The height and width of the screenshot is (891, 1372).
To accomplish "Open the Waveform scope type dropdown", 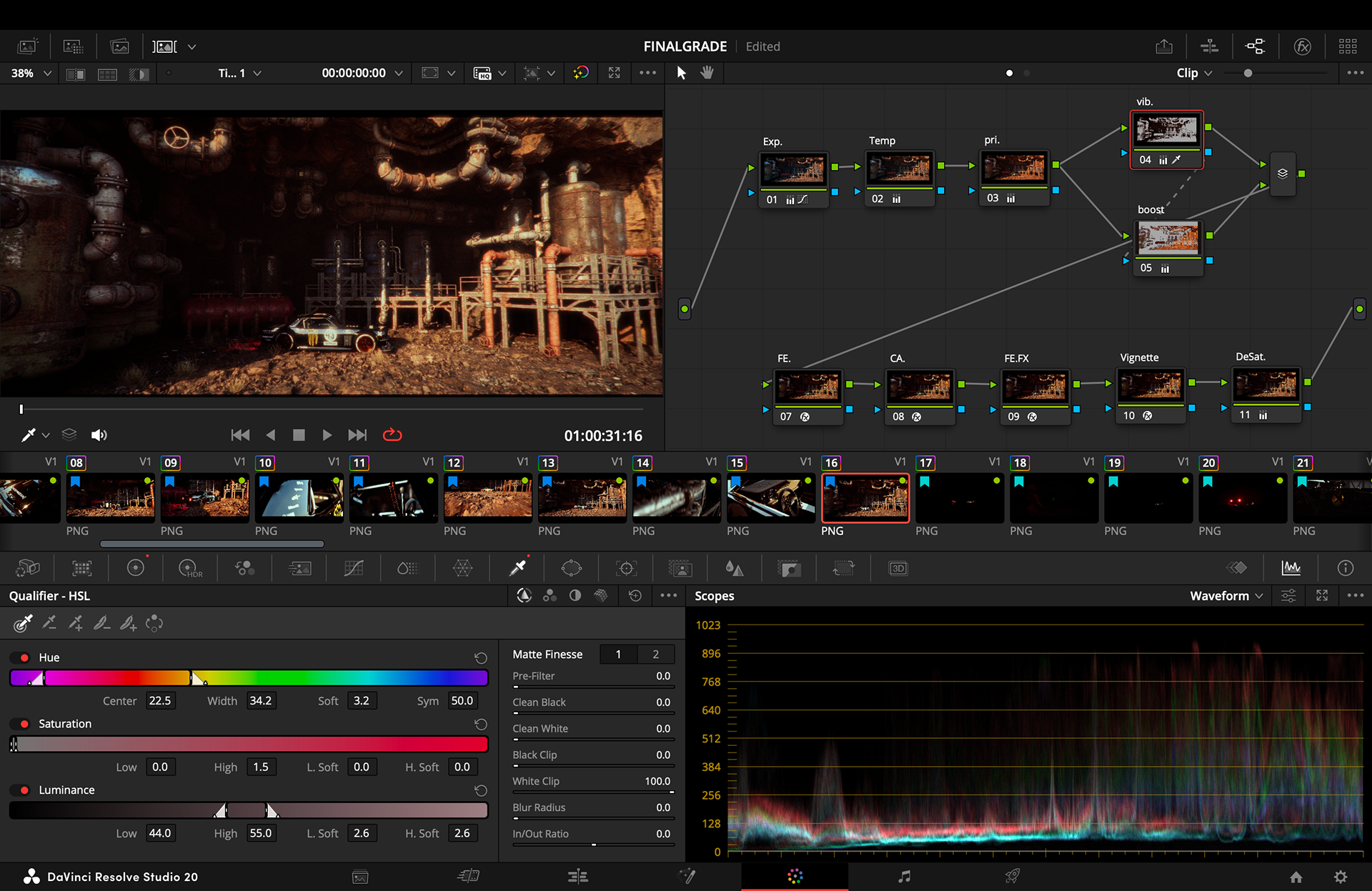I will tap(1226, 595).
